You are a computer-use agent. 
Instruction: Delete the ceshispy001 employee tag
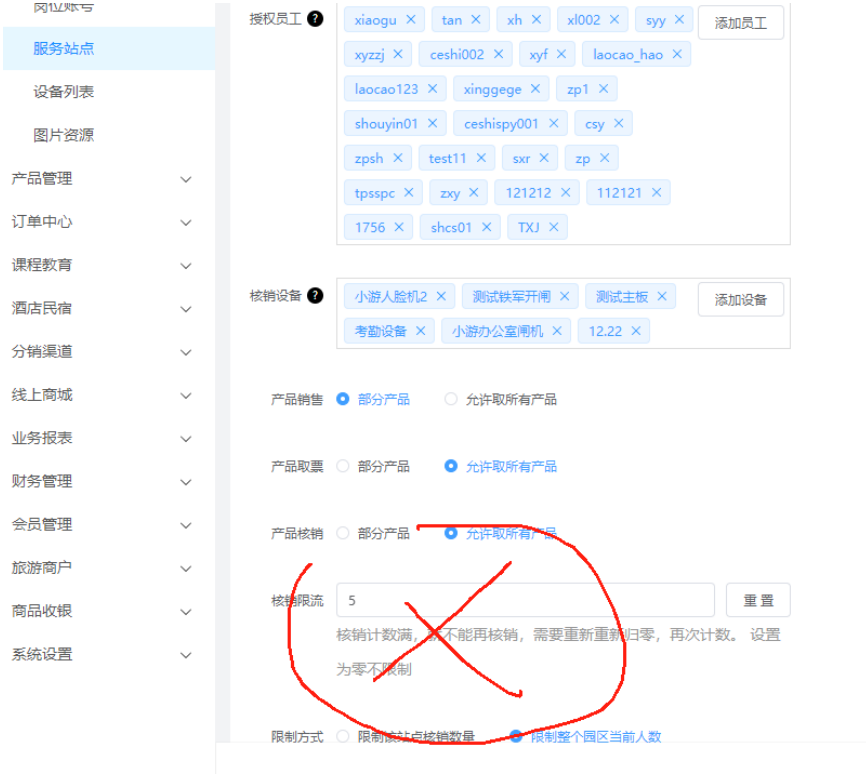pos(553,124)
